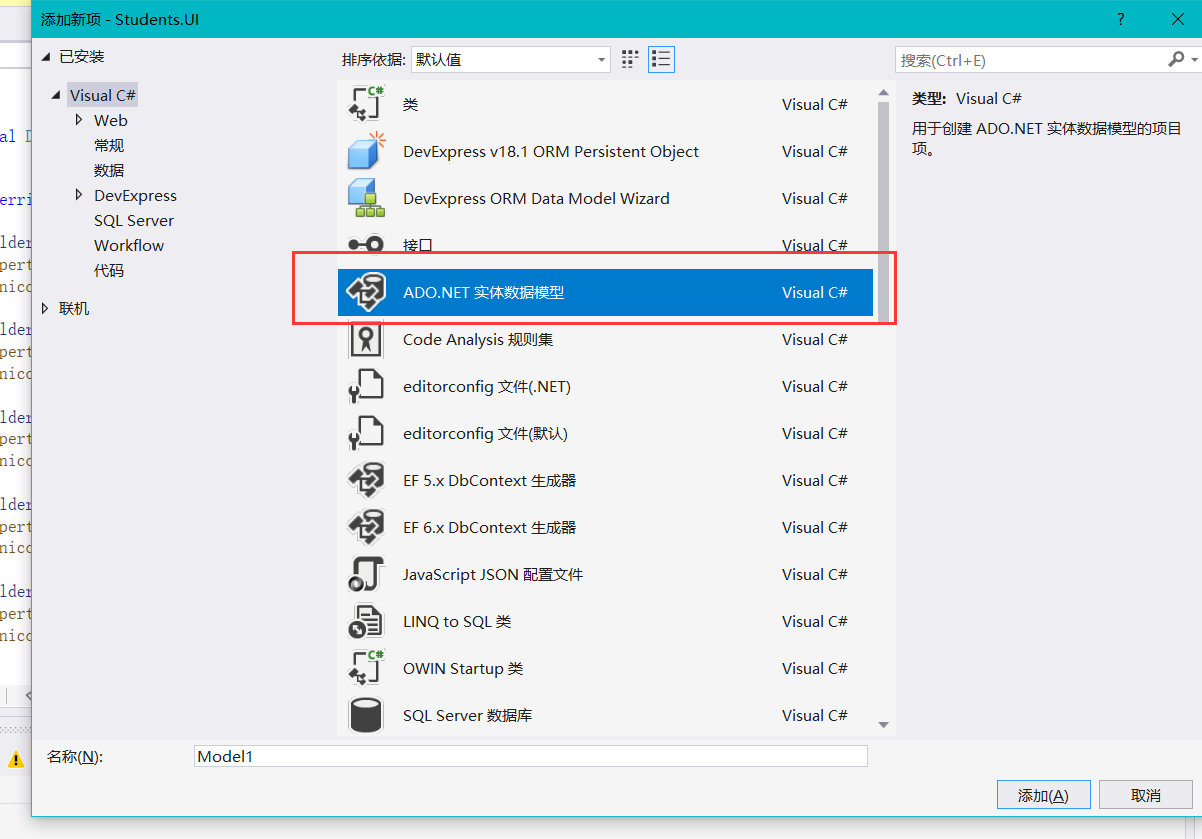
Task: Open the 排序依据 默认值 dropdown
Action: (511, 60)
